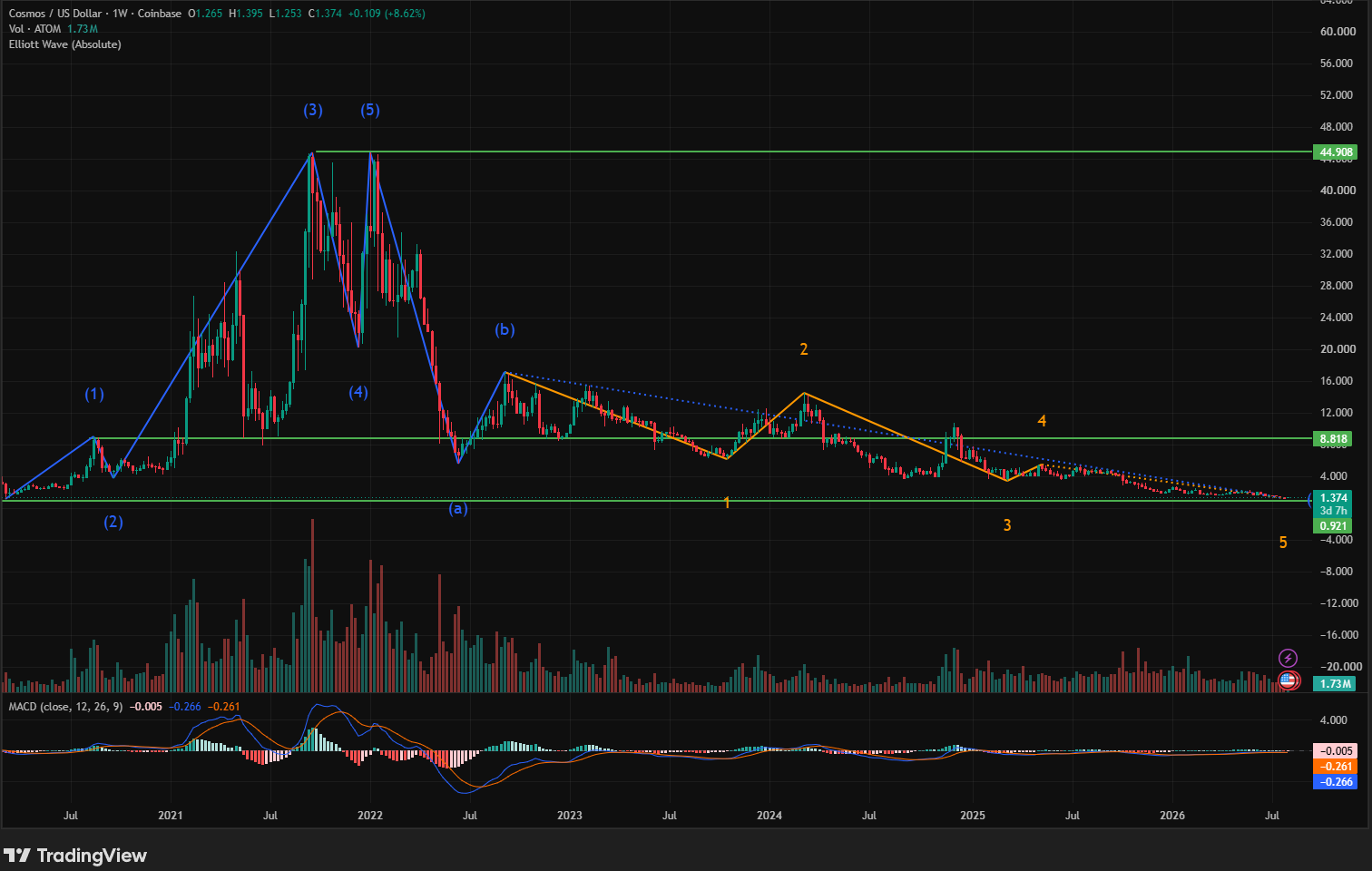Click the green 44.908 price label
Screen dimensions: 1372x871
point(1335,152)
